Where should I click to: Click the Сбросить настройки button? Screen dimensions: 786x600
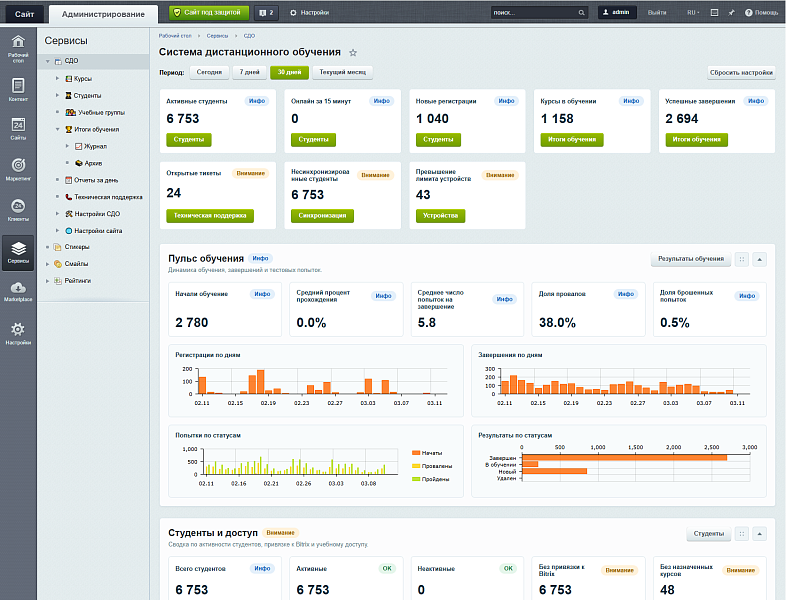741,73
